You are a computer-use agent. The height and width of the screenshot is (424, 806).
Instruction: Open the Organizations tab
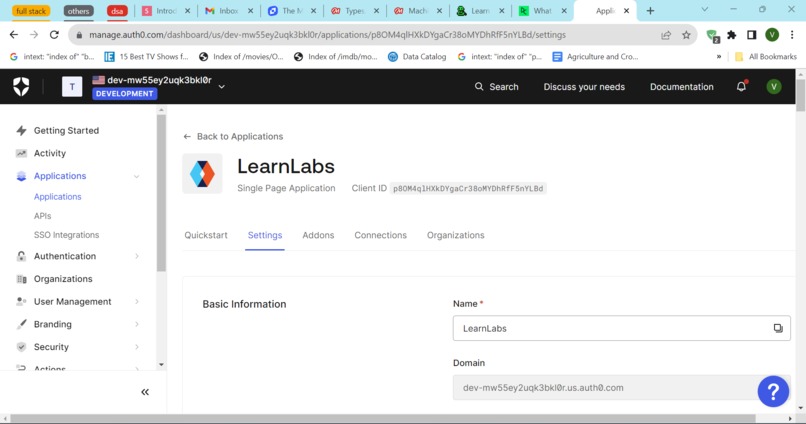point(455,235)
